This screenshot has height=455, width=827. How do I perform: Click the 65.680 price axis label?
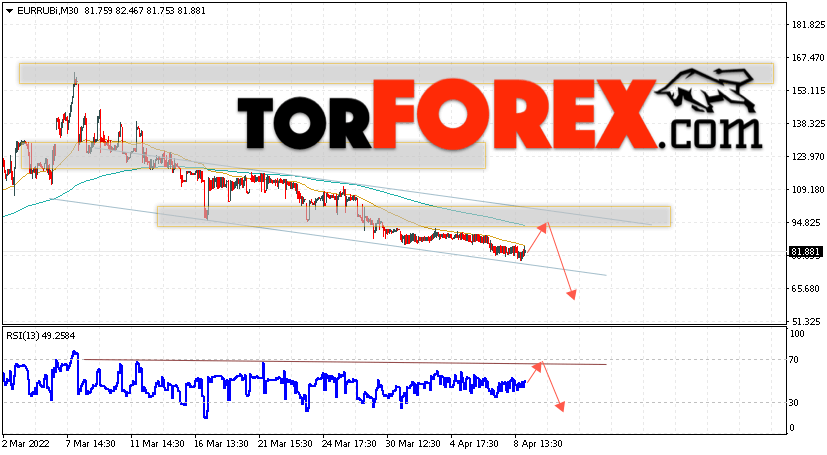[x=806, y=288]
